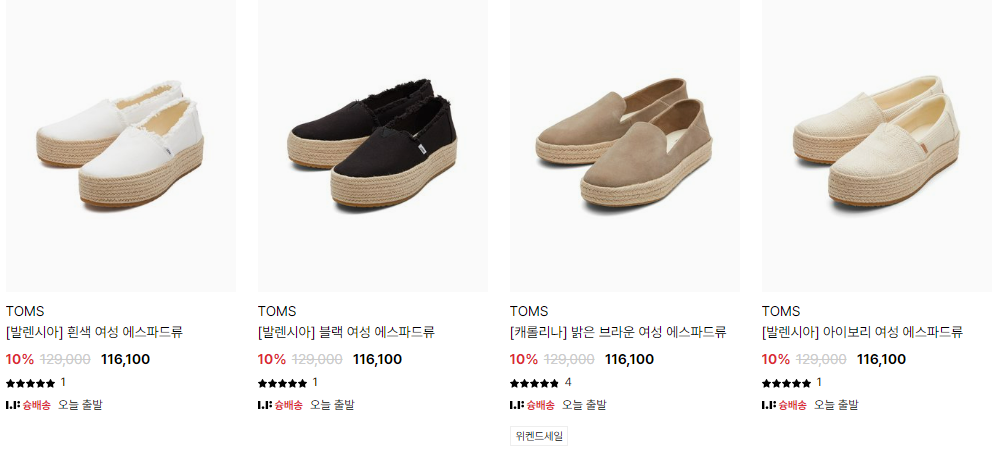This screenshot has width=1001, height=474.
Task: Open the white Valencia espadrille product image
Action: click(121, 146)
